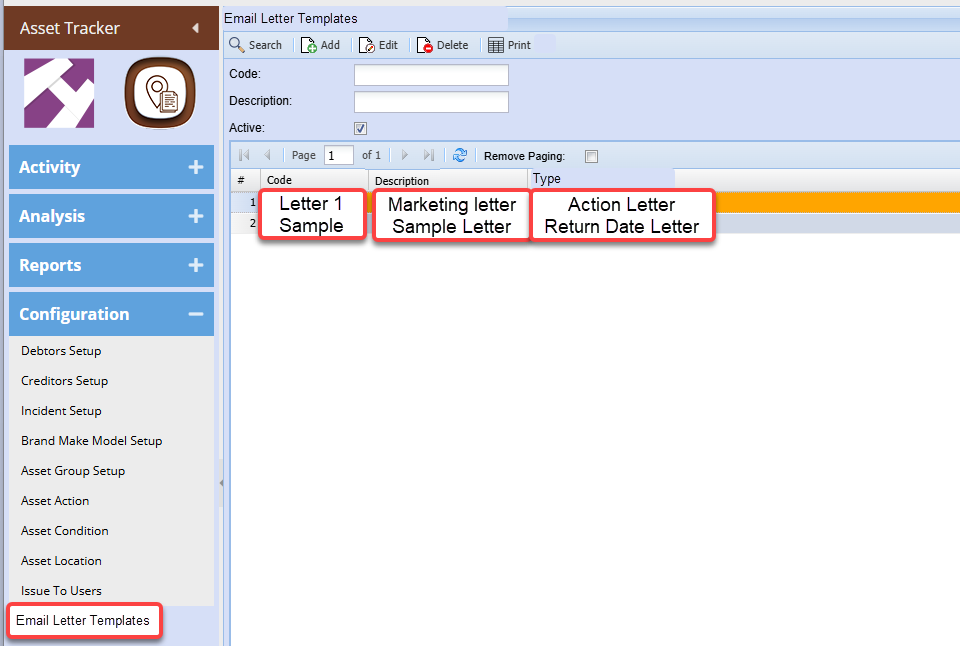Enable the Remove Paging checkbox
The height and width of the screenshot is (646, 960).
591,156
